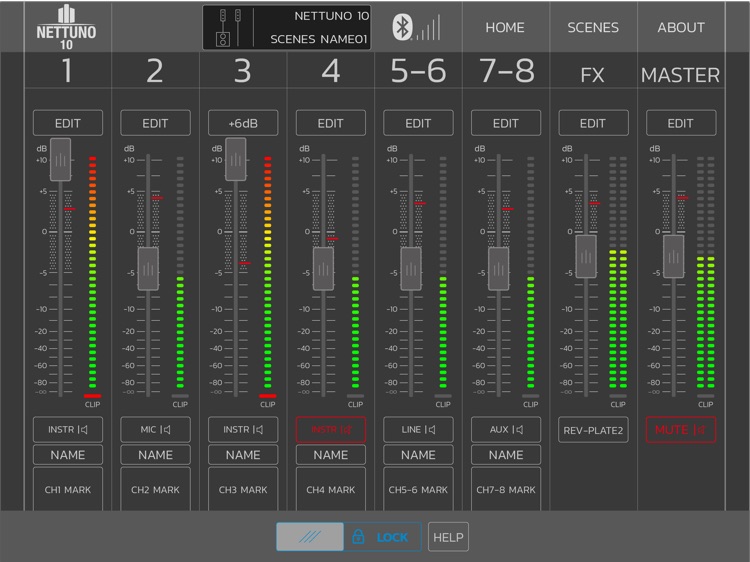Select the FX channel header

pyautogui.click(x=593, y=70)
